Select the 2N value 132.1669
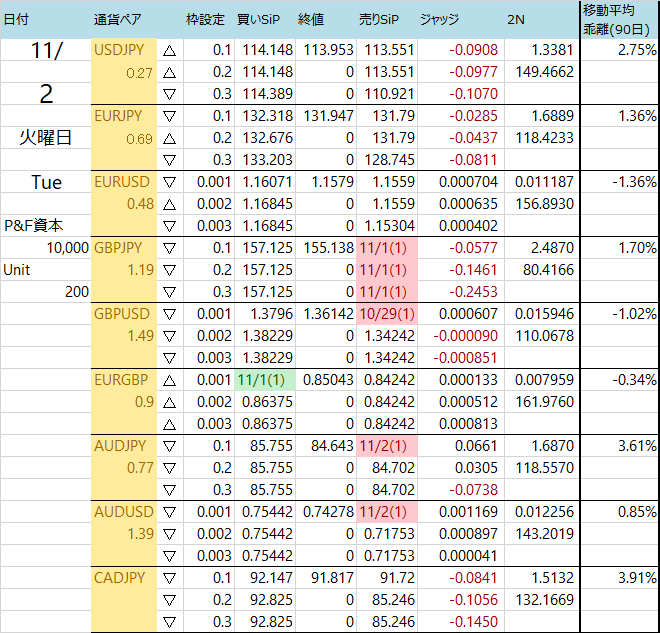The height and width of the screenshot is (633, 660). click(545, 600)
